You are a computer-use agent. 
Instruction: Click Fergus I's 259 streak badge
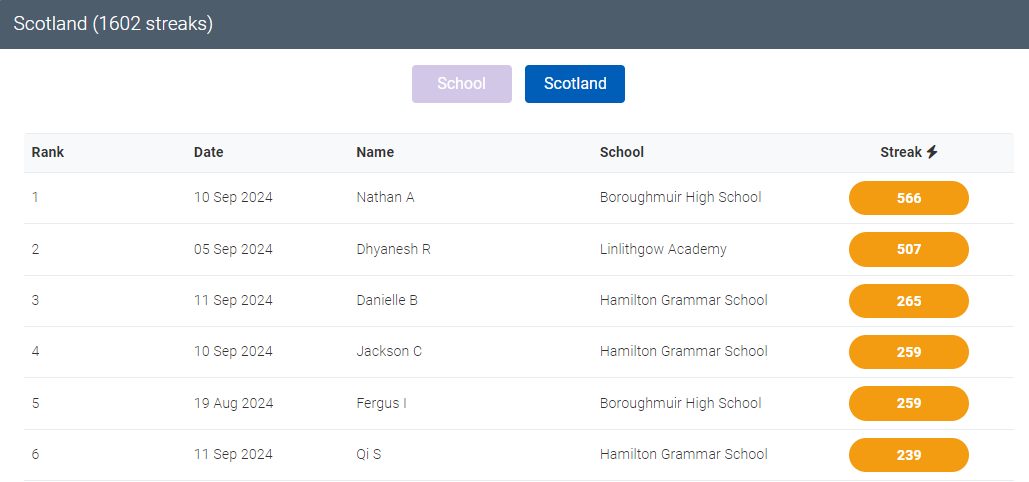coord(909,403)
